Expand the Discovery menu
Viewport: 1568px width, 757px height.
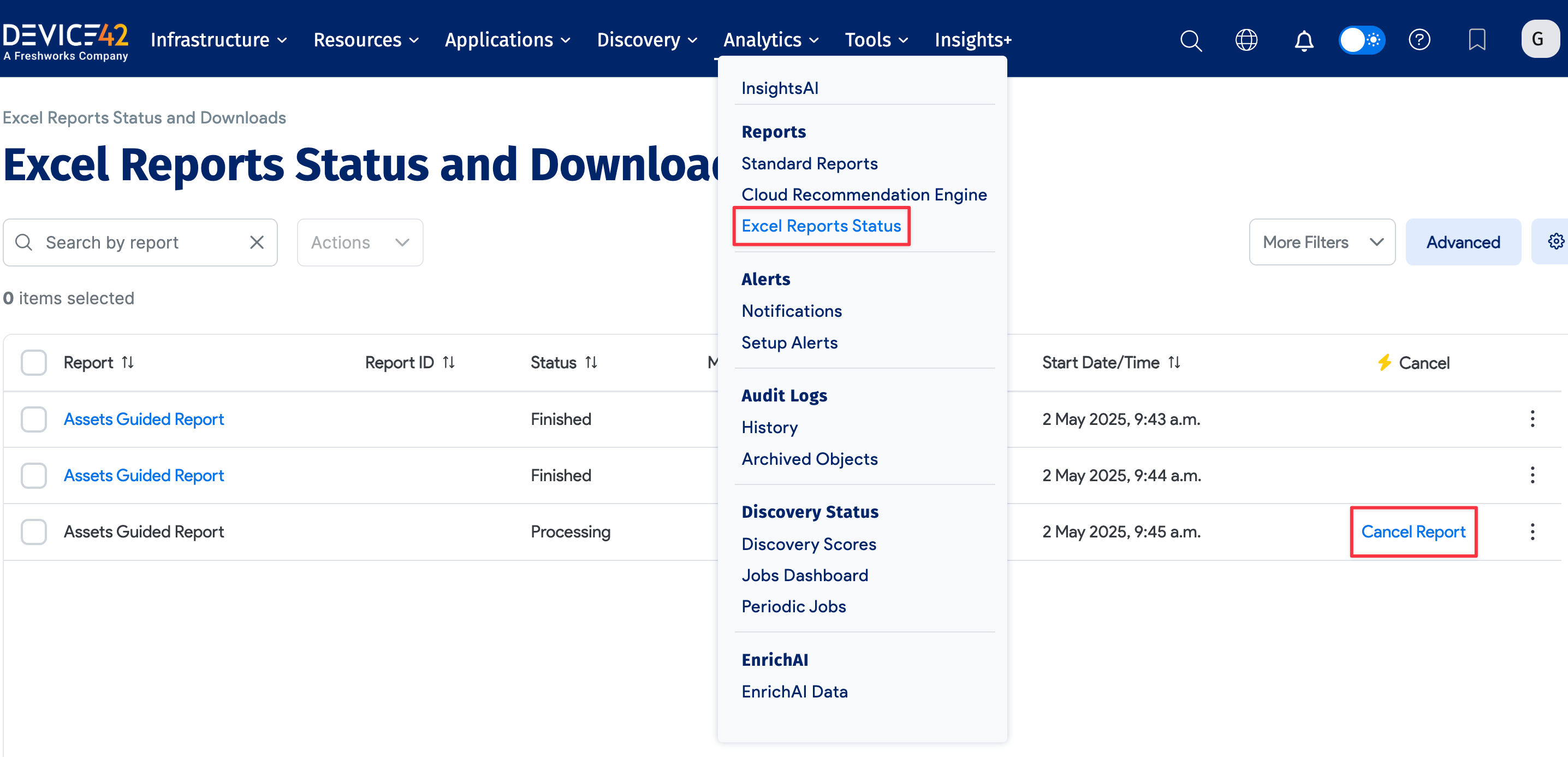click(646, 40)
